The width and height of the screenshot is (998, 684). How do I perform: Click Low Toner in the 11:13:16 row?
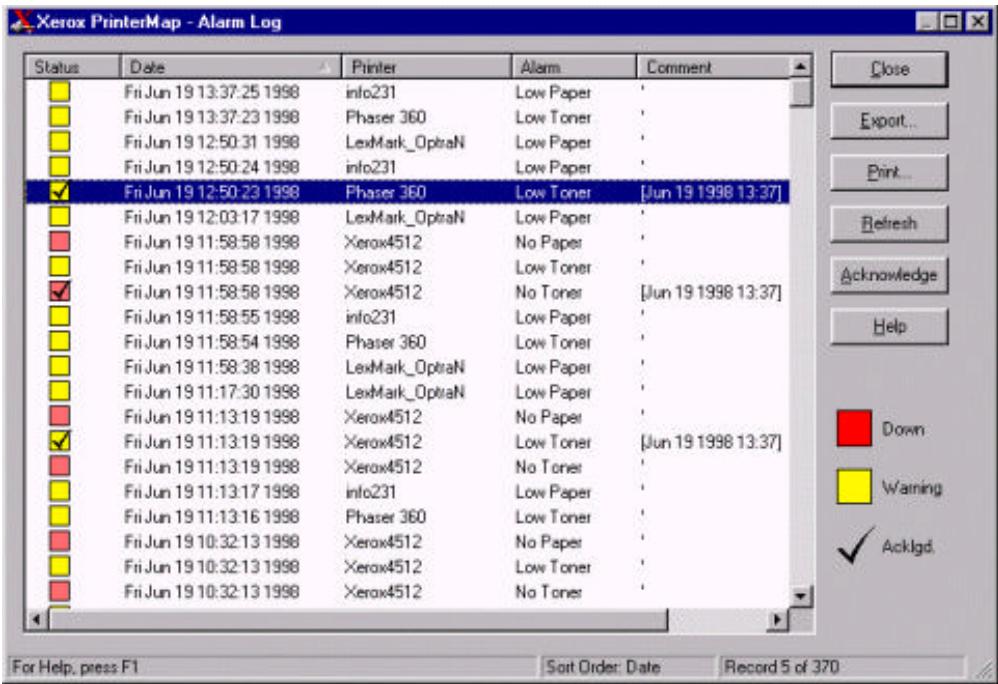(x=553, y=517)
